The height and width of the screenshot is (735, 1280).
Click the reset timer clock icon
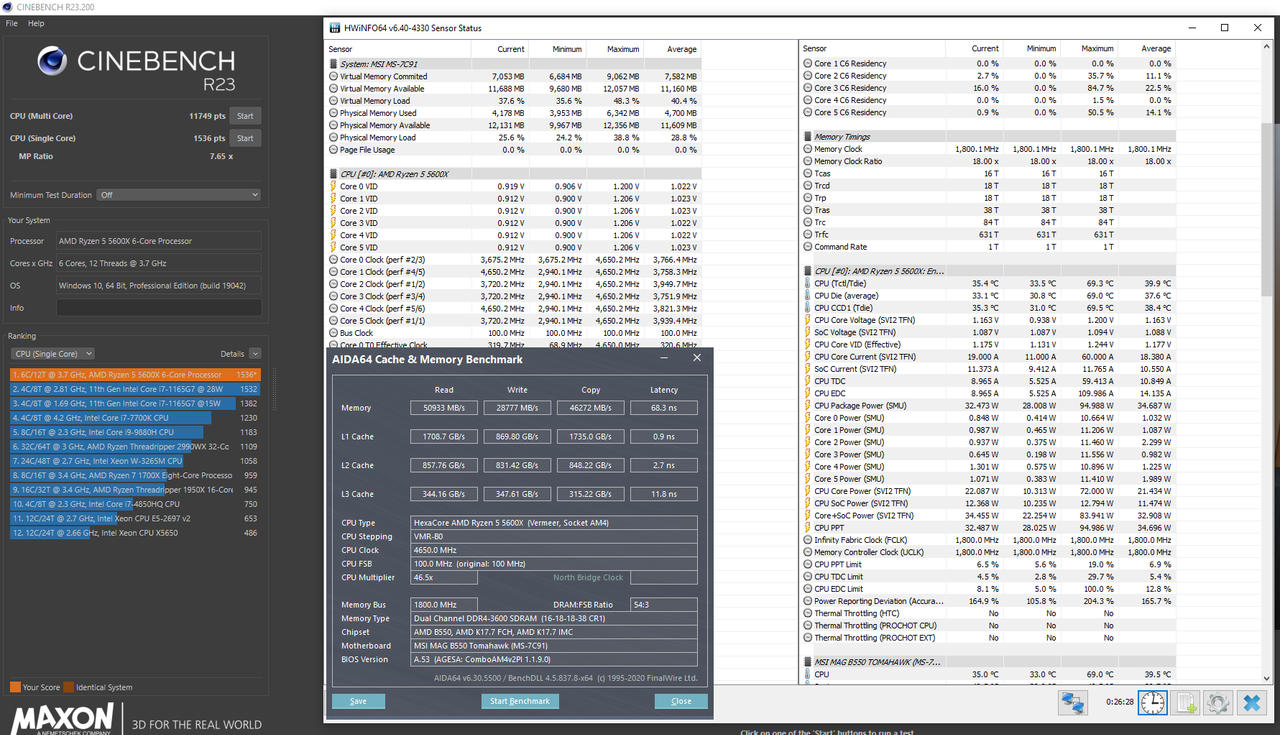1153,702
